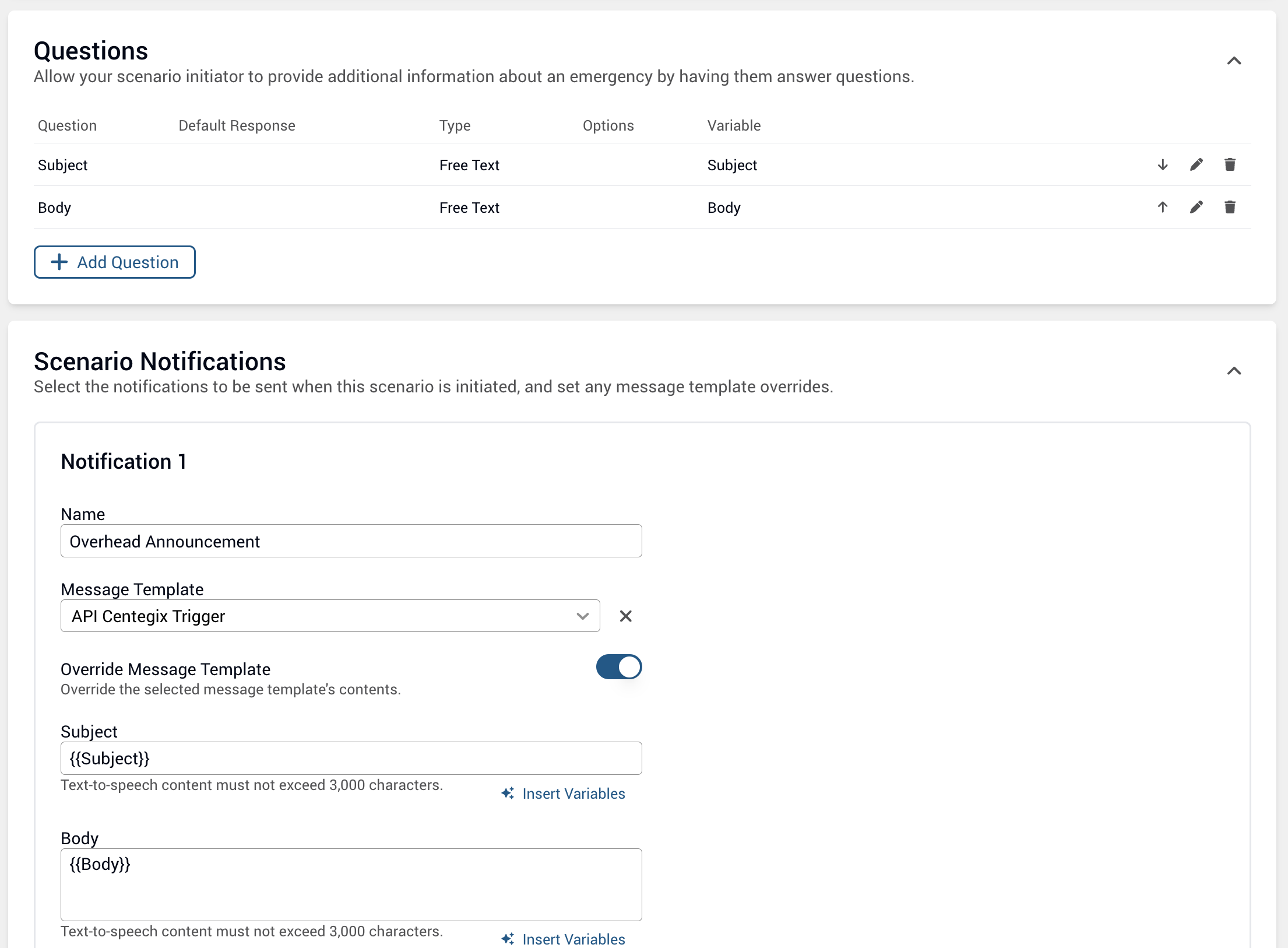The image size is (1288, 948).
Task: Click the plus icon on Add Question
Action: [59, 262]
